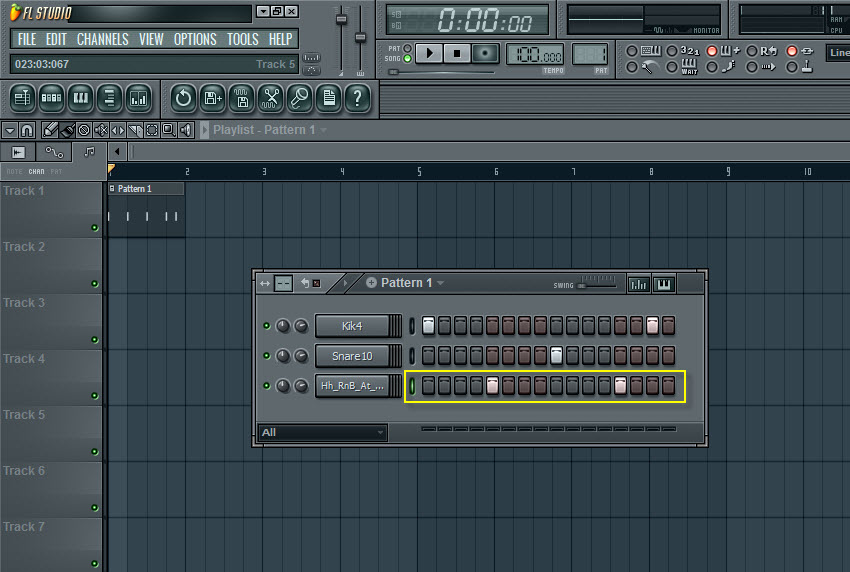Open the audio editor scissors icon
The width and height of the screenshot is (850, 572).
click(271, 98)
